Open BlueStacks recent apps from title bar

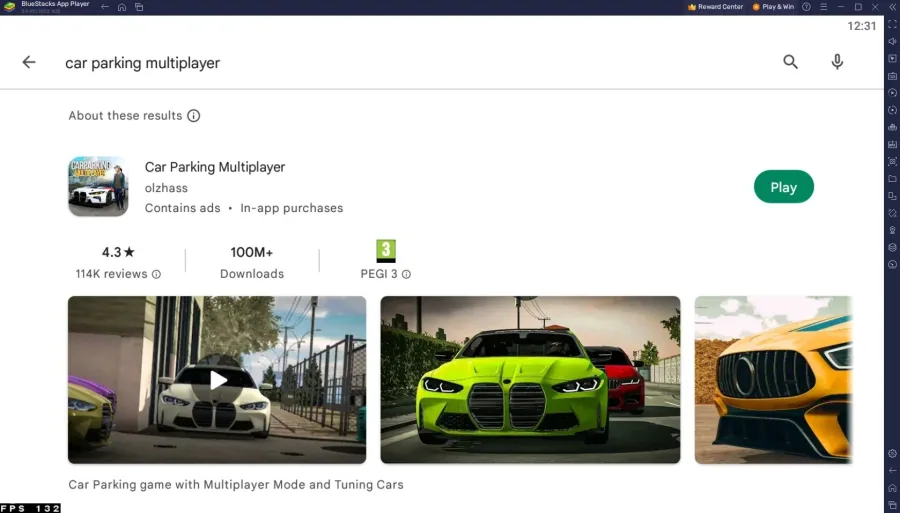139,7
